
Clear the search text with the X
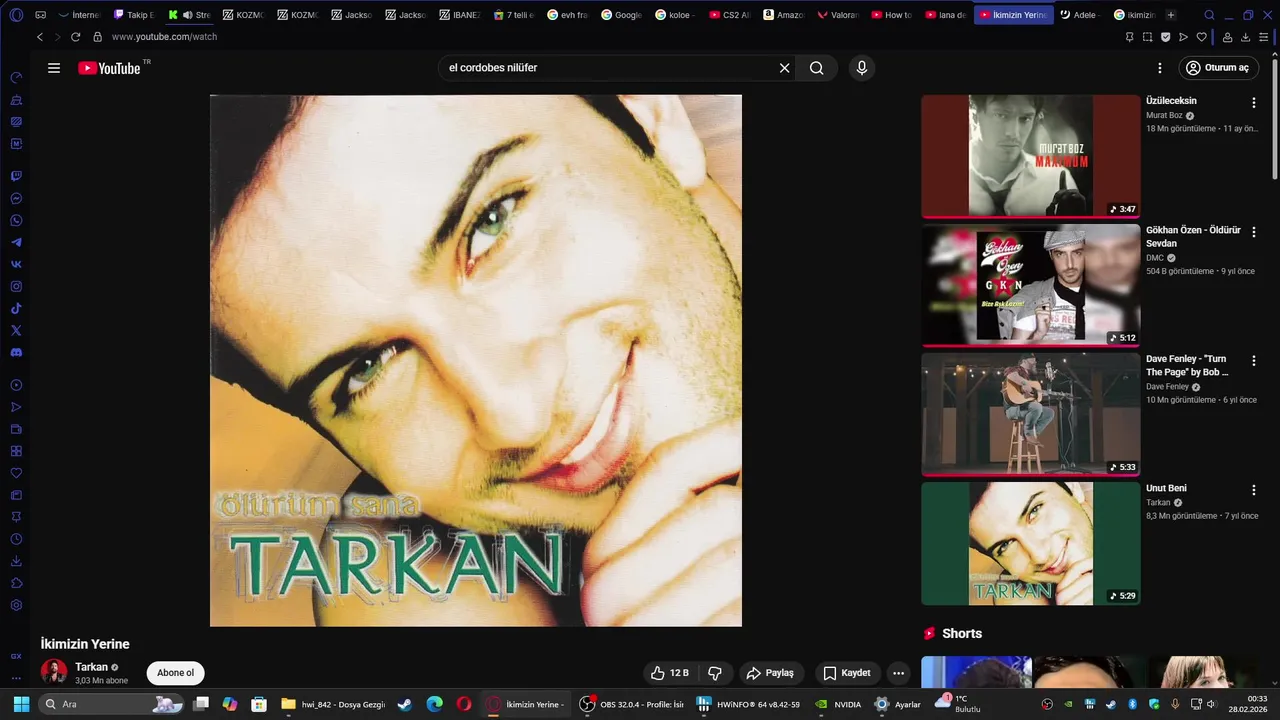pos(785,68)
